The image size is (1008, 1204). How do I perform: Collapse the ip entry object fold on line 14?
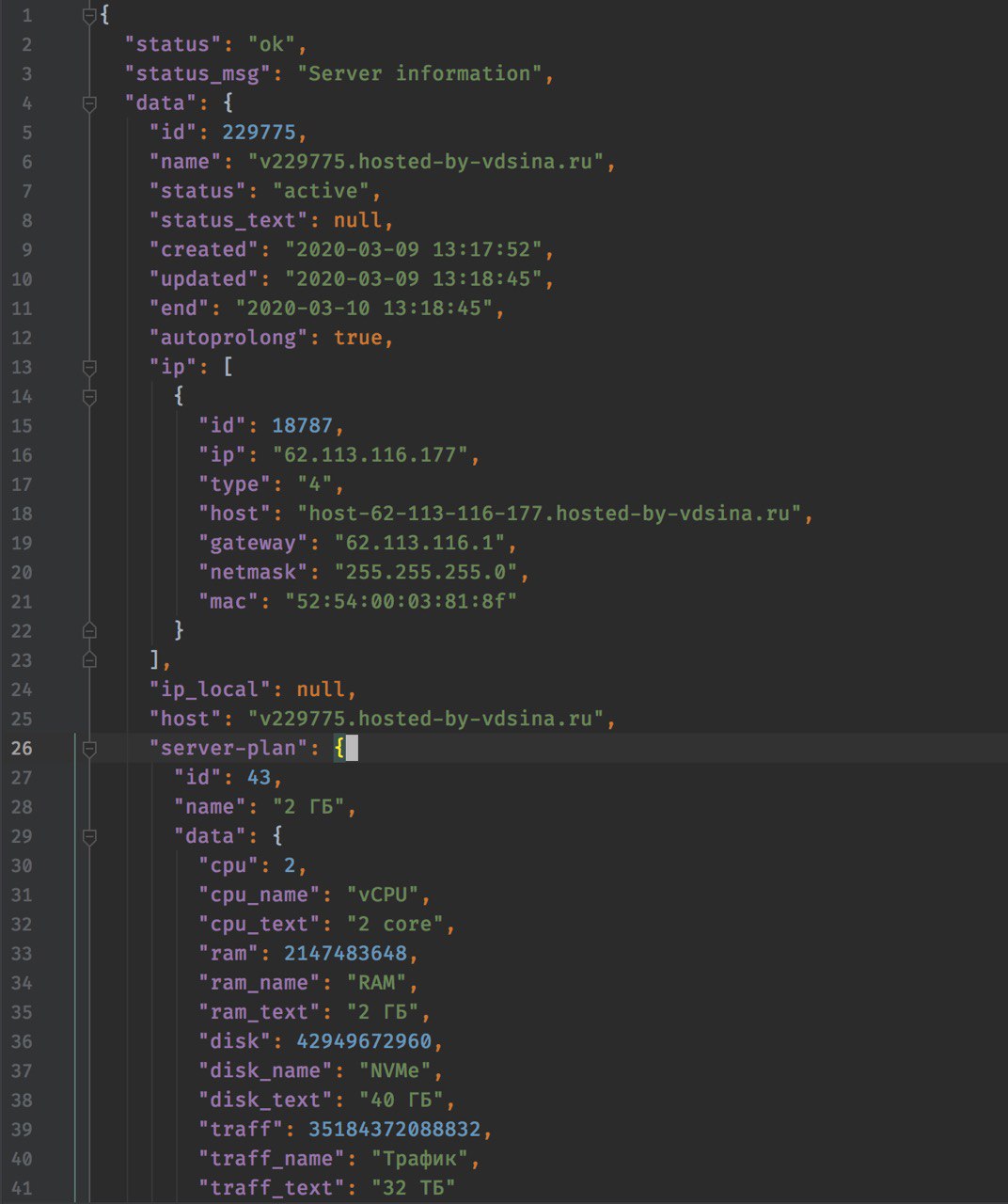[89, 397]
